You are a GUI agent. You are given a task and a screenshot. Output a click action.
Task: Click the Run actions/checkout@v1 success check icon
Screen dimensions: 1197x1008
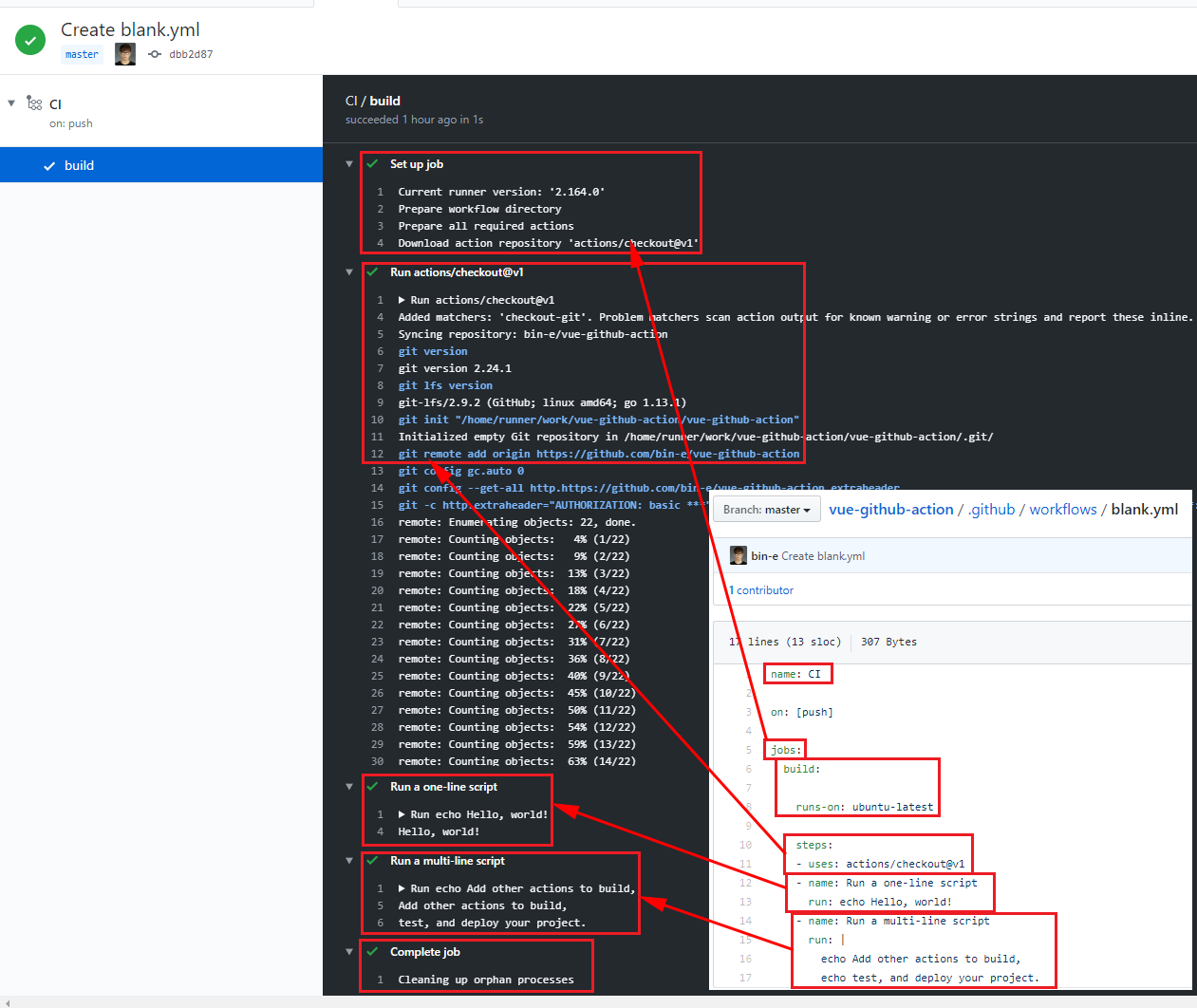[372, 272]
